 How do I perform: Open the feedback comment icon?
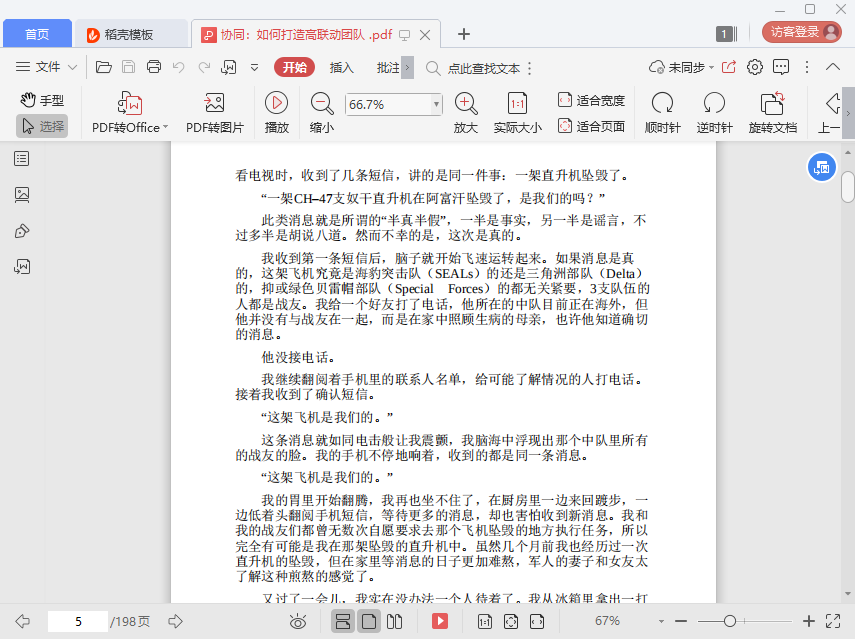pos(781,67)
